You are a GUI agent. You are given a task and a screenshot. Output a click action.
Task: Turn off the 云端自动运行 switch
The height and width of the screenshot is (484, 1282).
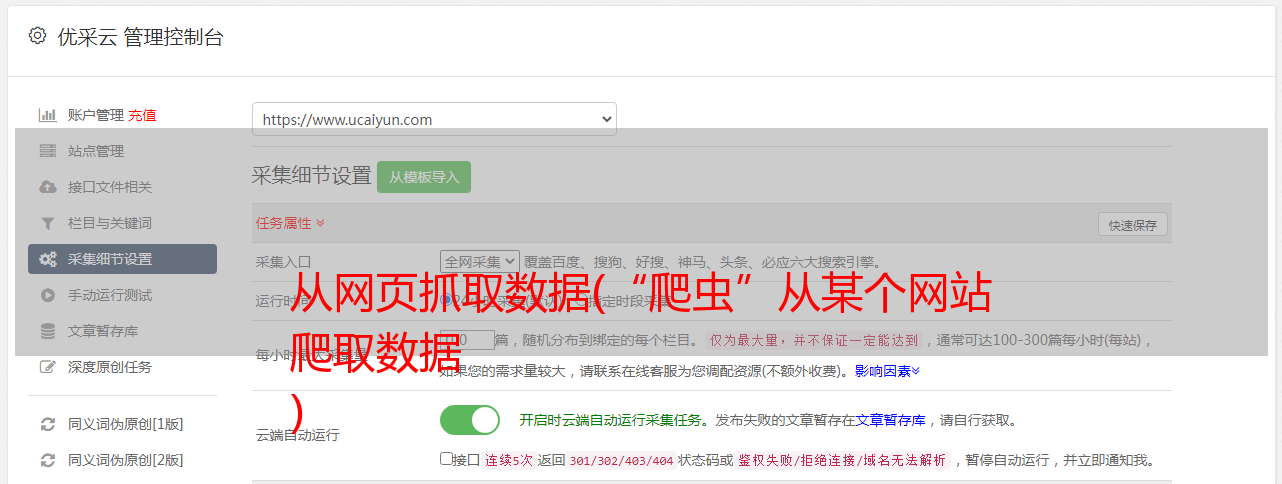[470, 420]
